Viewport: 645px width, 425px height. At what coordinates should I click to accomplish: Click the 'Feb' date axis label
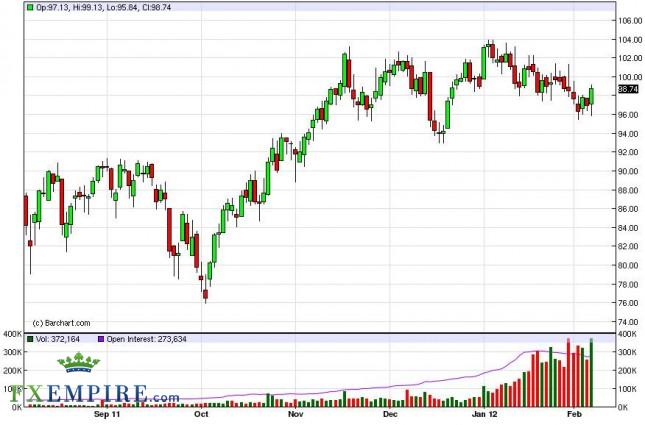click(574, 414)
